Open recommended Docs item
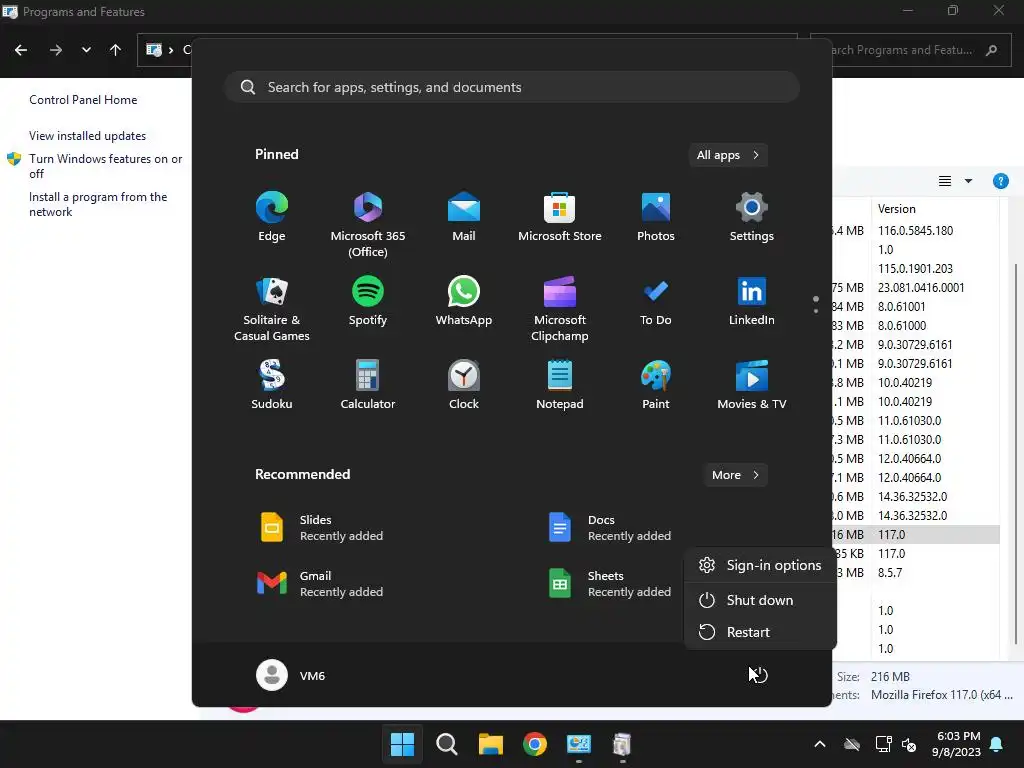 tap(611, 528)
